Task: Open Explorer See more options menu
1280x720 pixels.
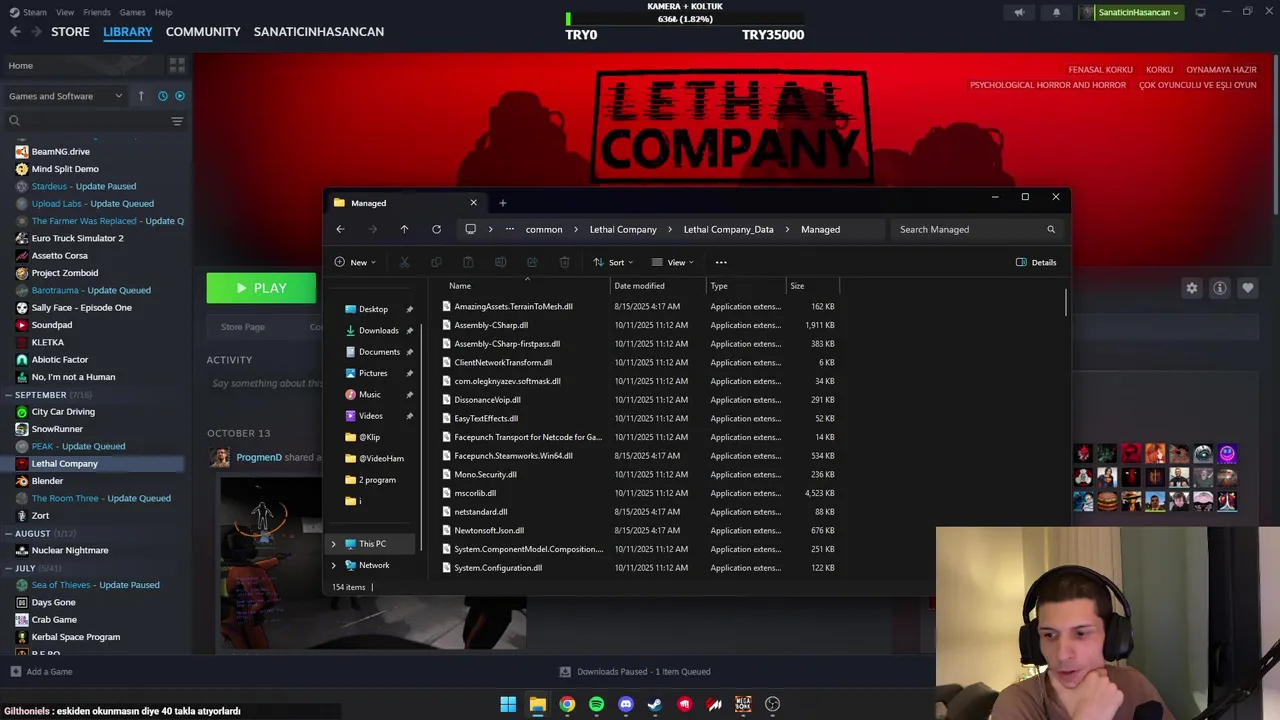Action: pyautogui.click(x=721, y=262)
